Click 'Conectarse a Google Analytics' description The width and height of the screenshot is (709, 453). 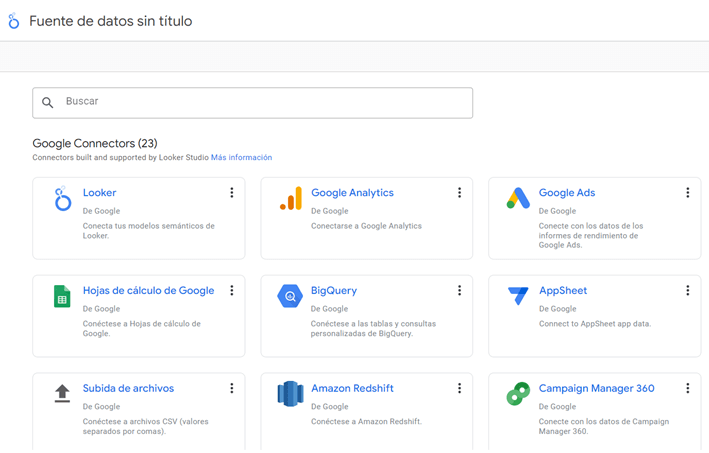[366, 226]
